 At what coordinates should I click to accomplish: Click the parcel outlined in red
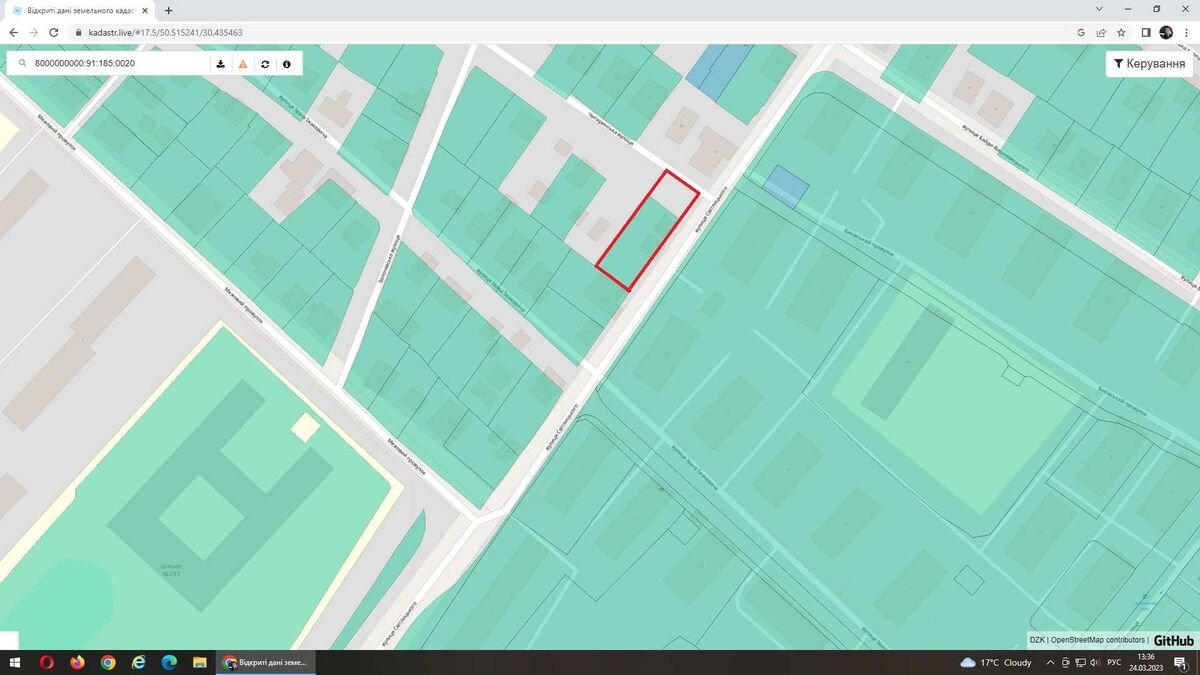click(647, 231)
